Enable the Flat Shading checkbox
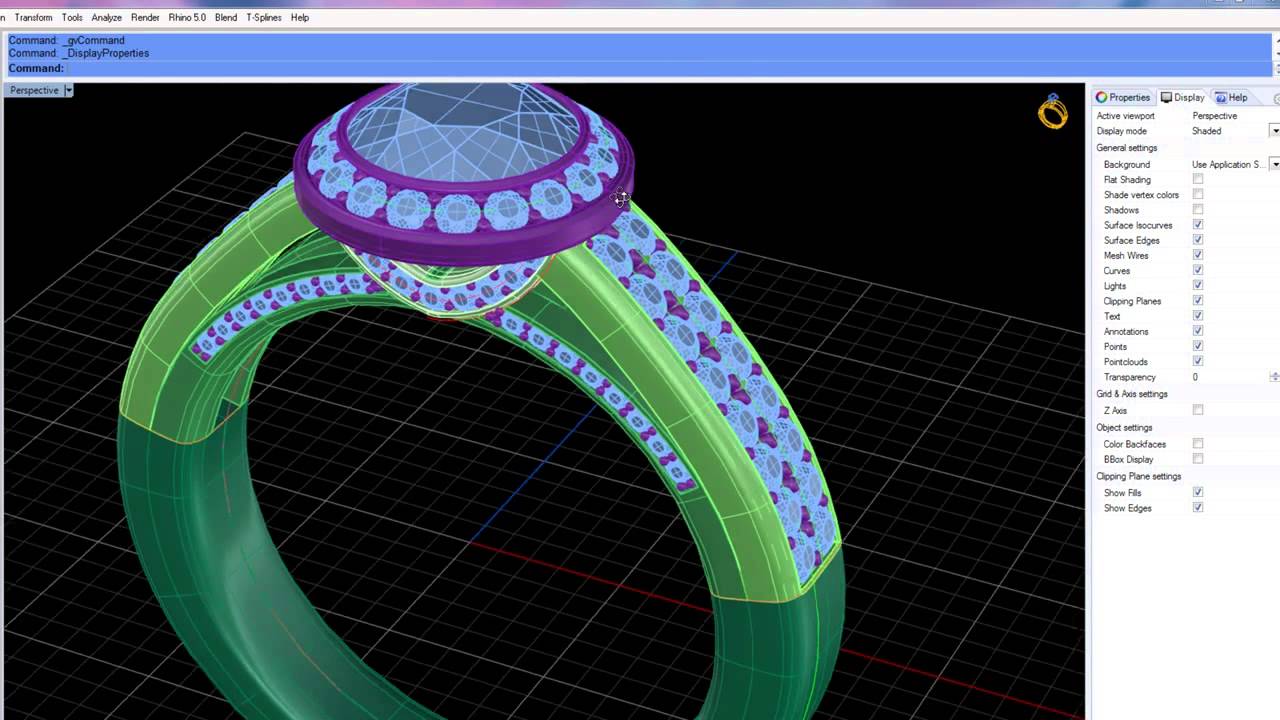The height and width of the screenshot is (720, 1280). click(1198, 179)
